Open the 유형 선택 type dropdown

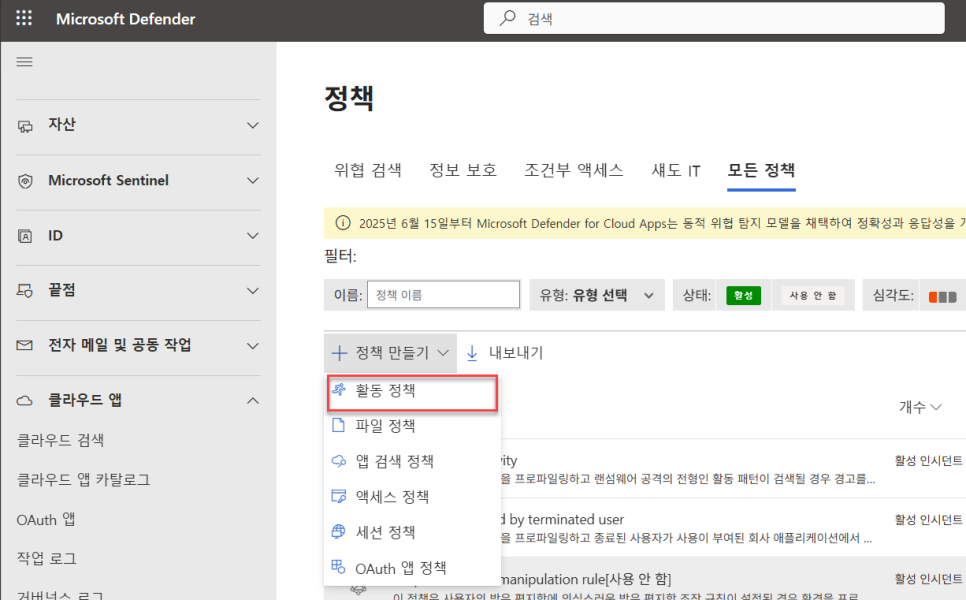pyautogui.click(x=597, y=295)
